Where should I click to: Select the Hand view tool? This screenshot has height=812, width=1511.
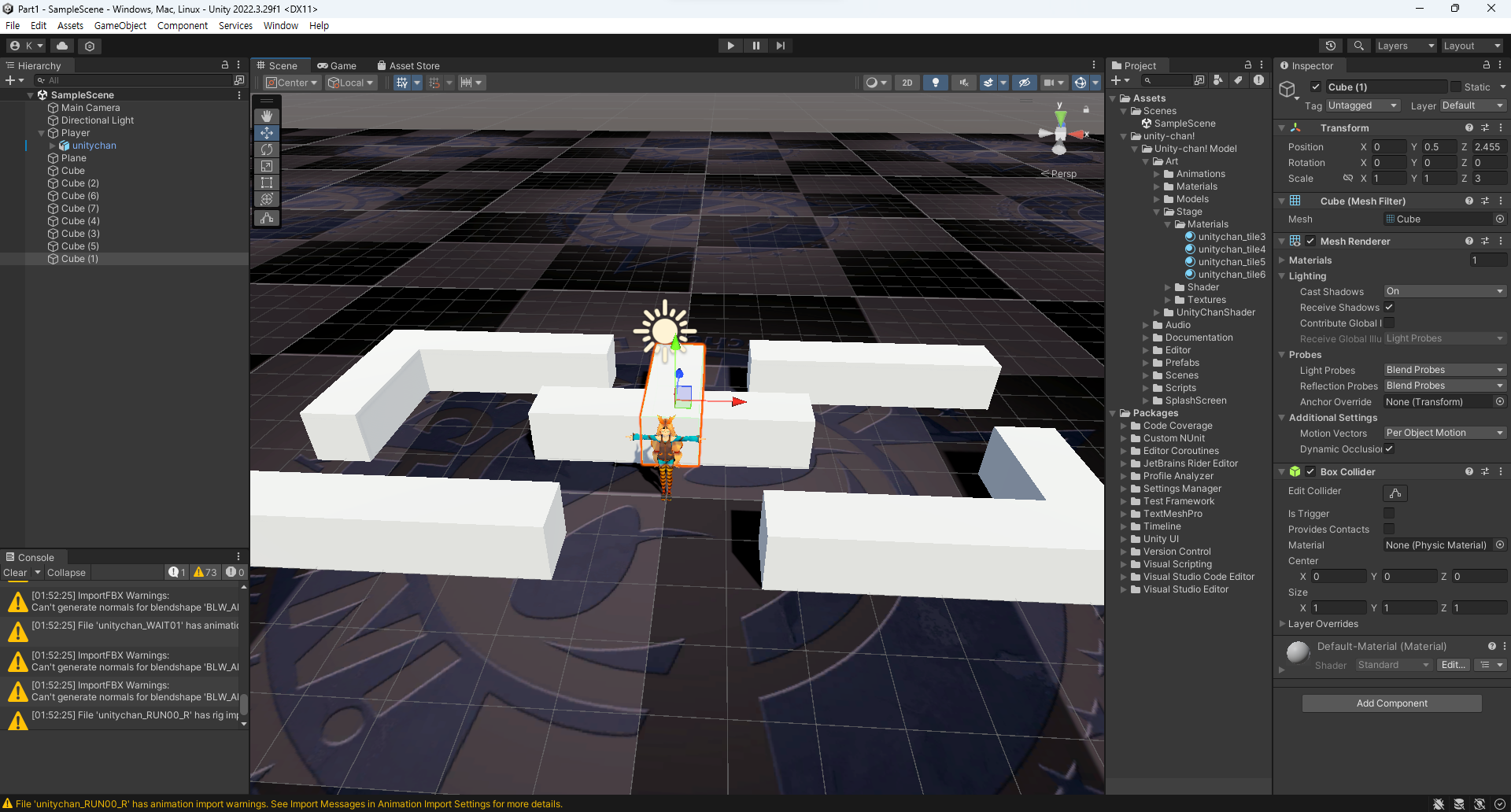pyautogui.click(x=267, y=116)
